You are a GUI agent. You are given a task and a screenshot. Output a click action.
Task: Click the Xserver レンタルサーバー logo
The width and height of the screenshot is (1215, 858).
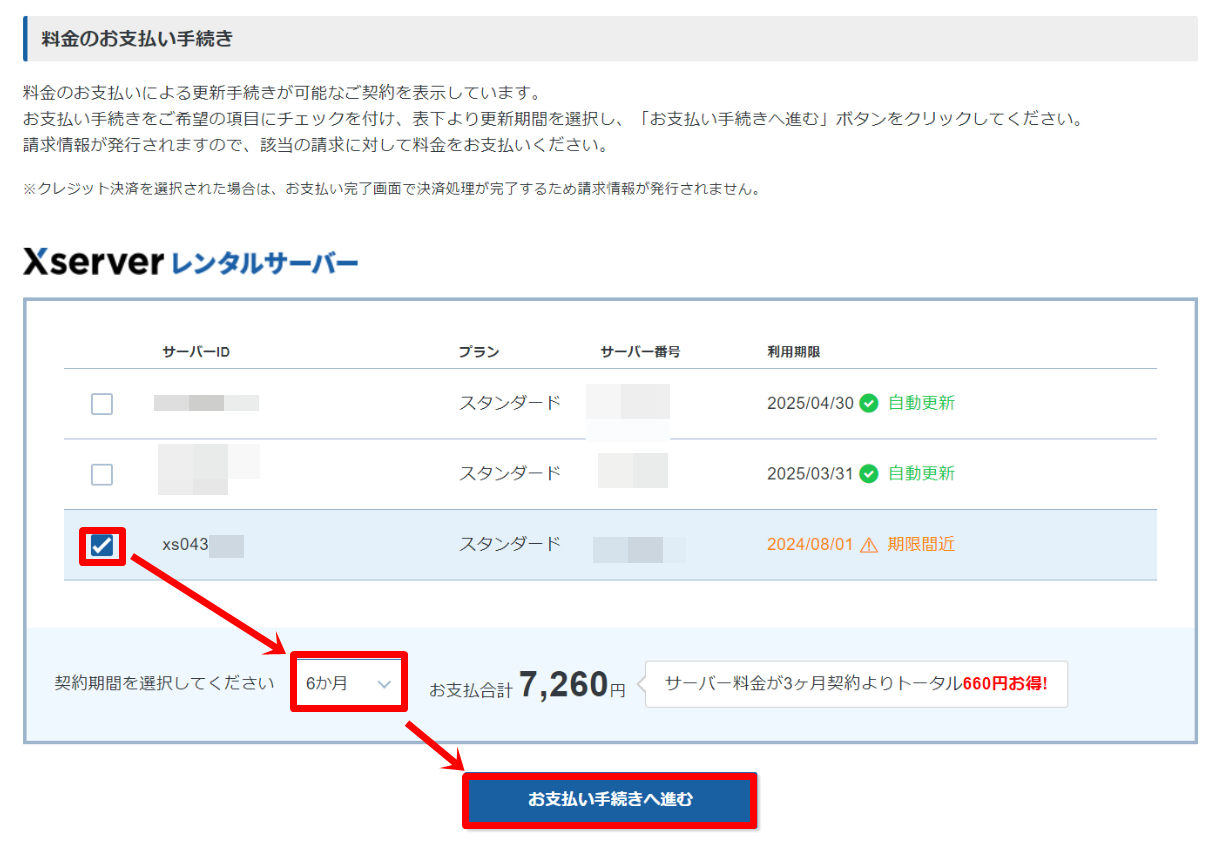[x=190, y=259]
